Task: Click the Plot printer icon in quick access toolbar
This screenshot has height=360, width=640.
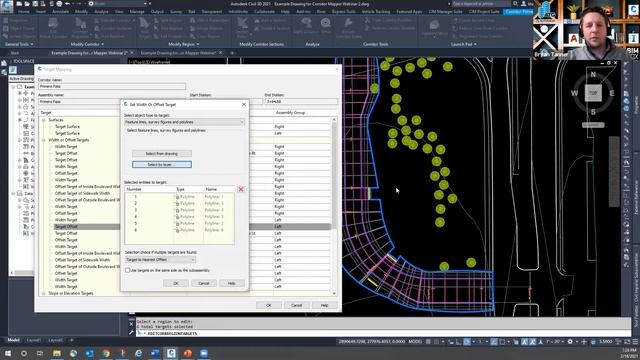Action: [x=59, y=4]
